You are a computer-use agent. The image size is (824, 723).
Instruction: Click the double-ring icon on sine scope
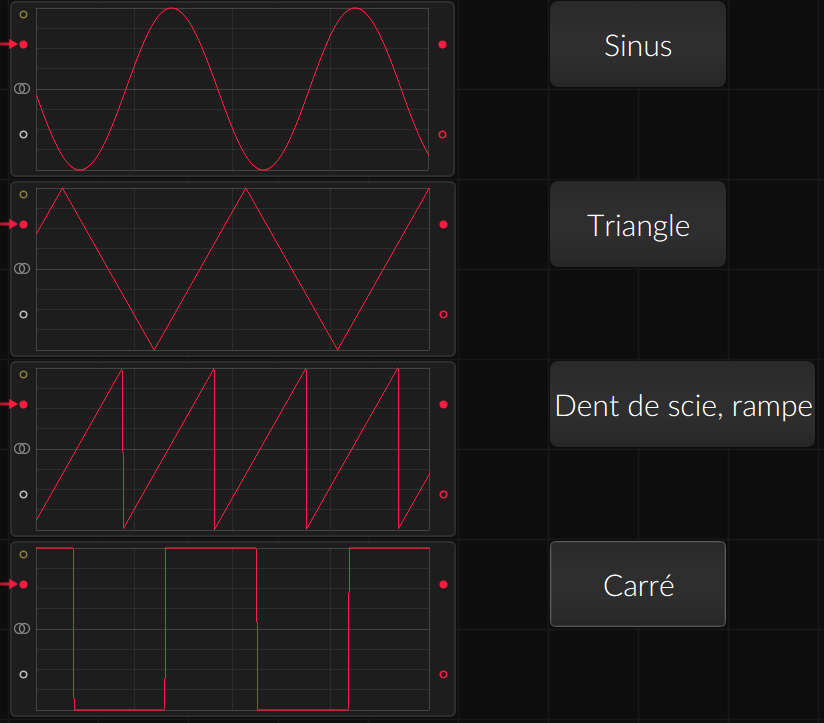tap(22, 88)
